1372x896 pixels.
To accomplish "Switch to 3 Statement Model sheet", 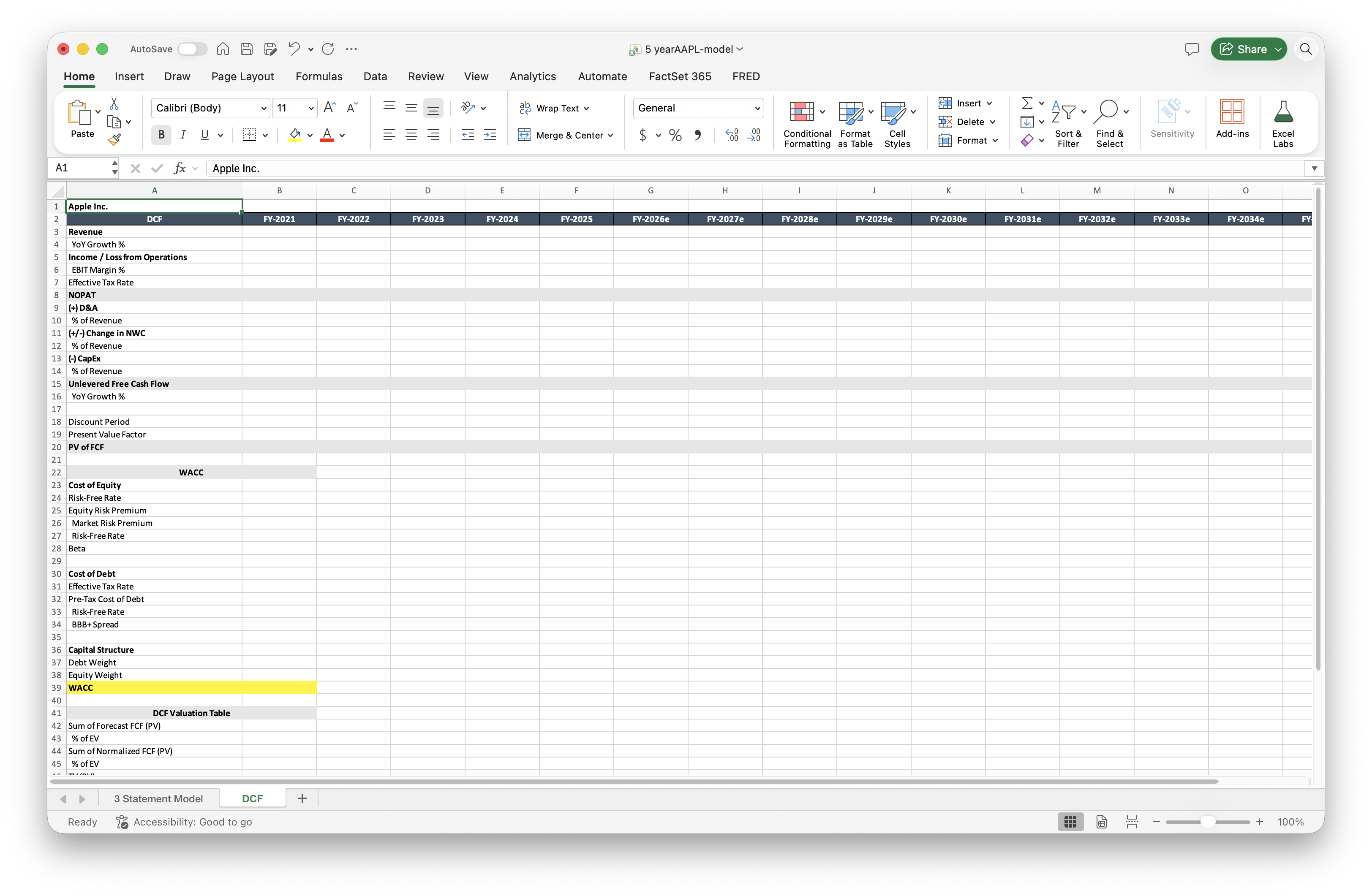I will (158, 798).
